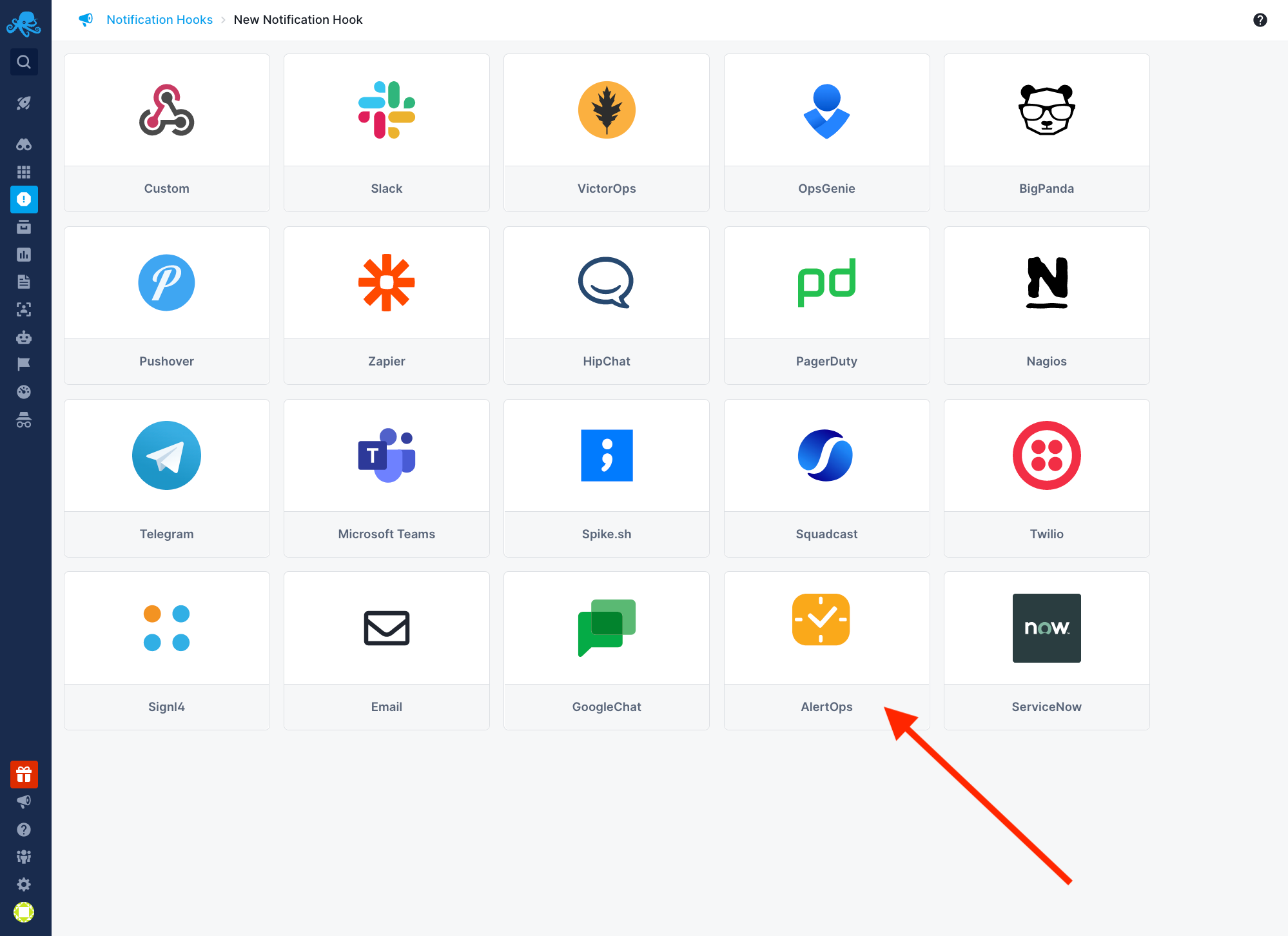Open the robot sidebar icon
1288x936 pixels.
coord(24,337)
